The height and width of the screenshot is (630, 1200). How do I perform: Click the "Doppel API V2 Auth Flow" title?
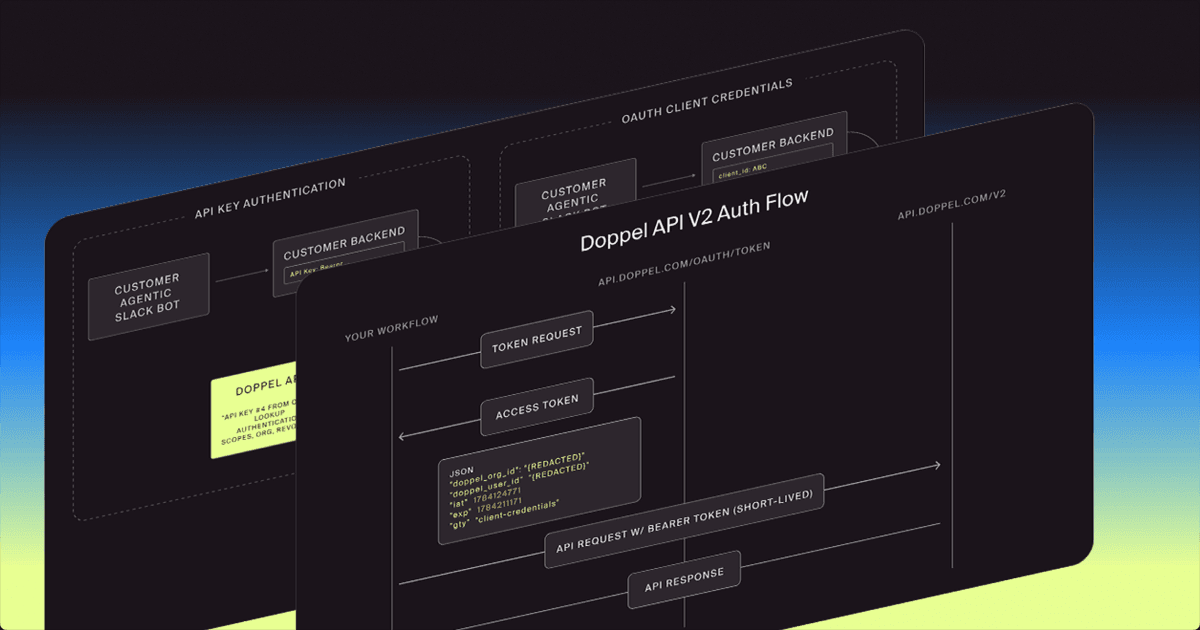[x=694, y=221]
